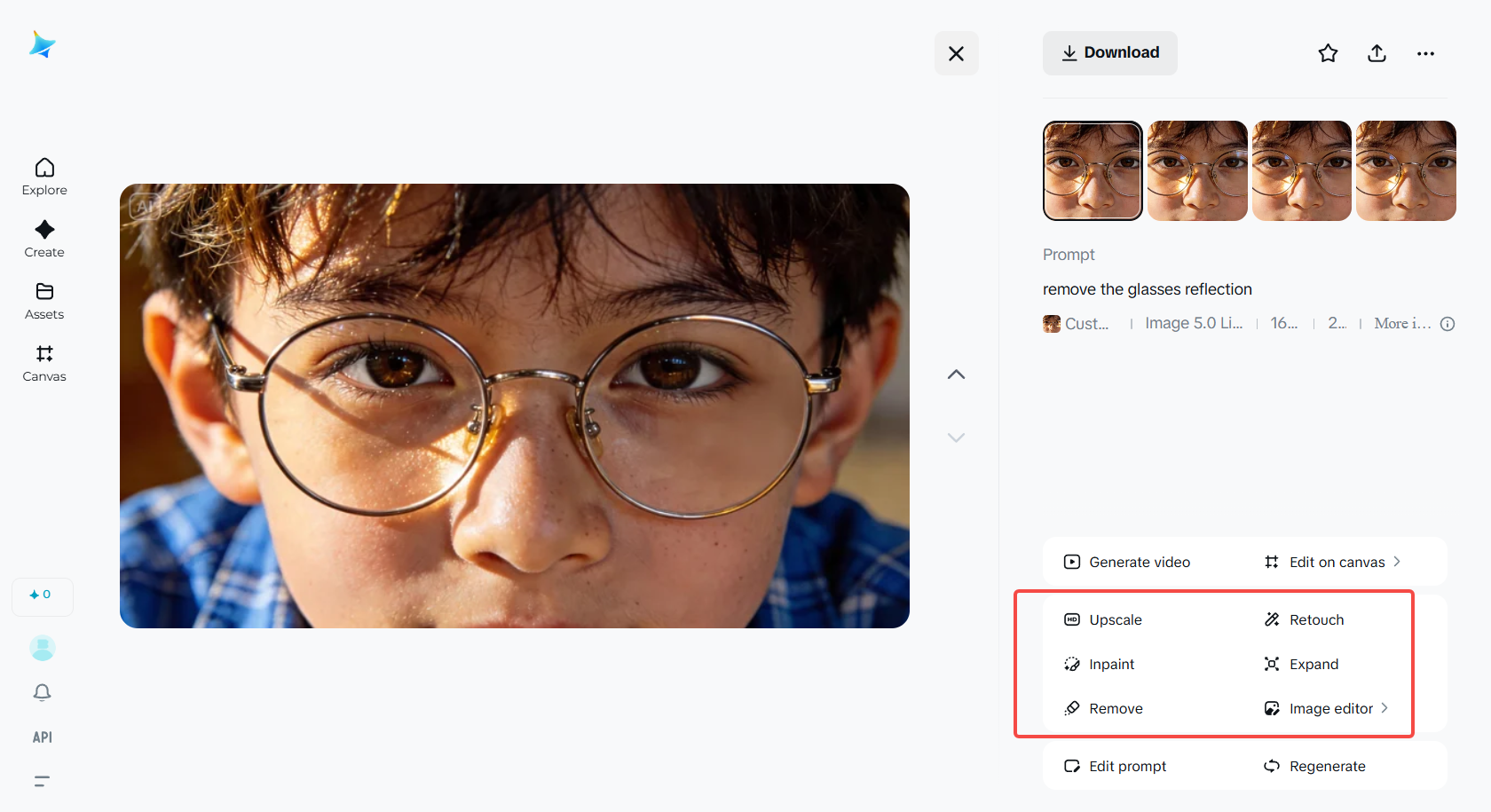1491x812 pixels.
Task: Open the Canvas workspace
Action: click(44, 363)
